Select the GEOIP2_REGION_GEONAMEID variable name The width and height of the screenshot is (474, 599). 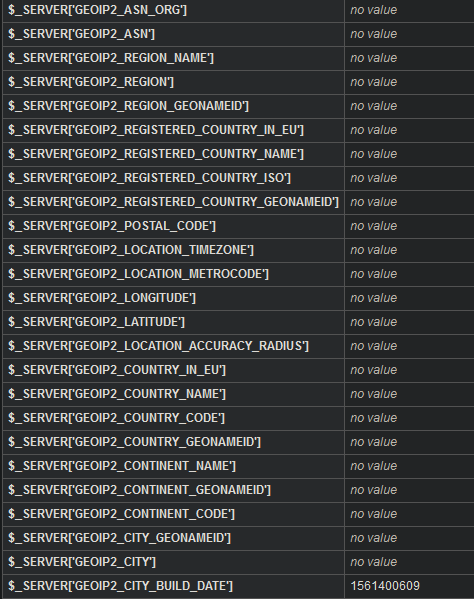(128, 106)
